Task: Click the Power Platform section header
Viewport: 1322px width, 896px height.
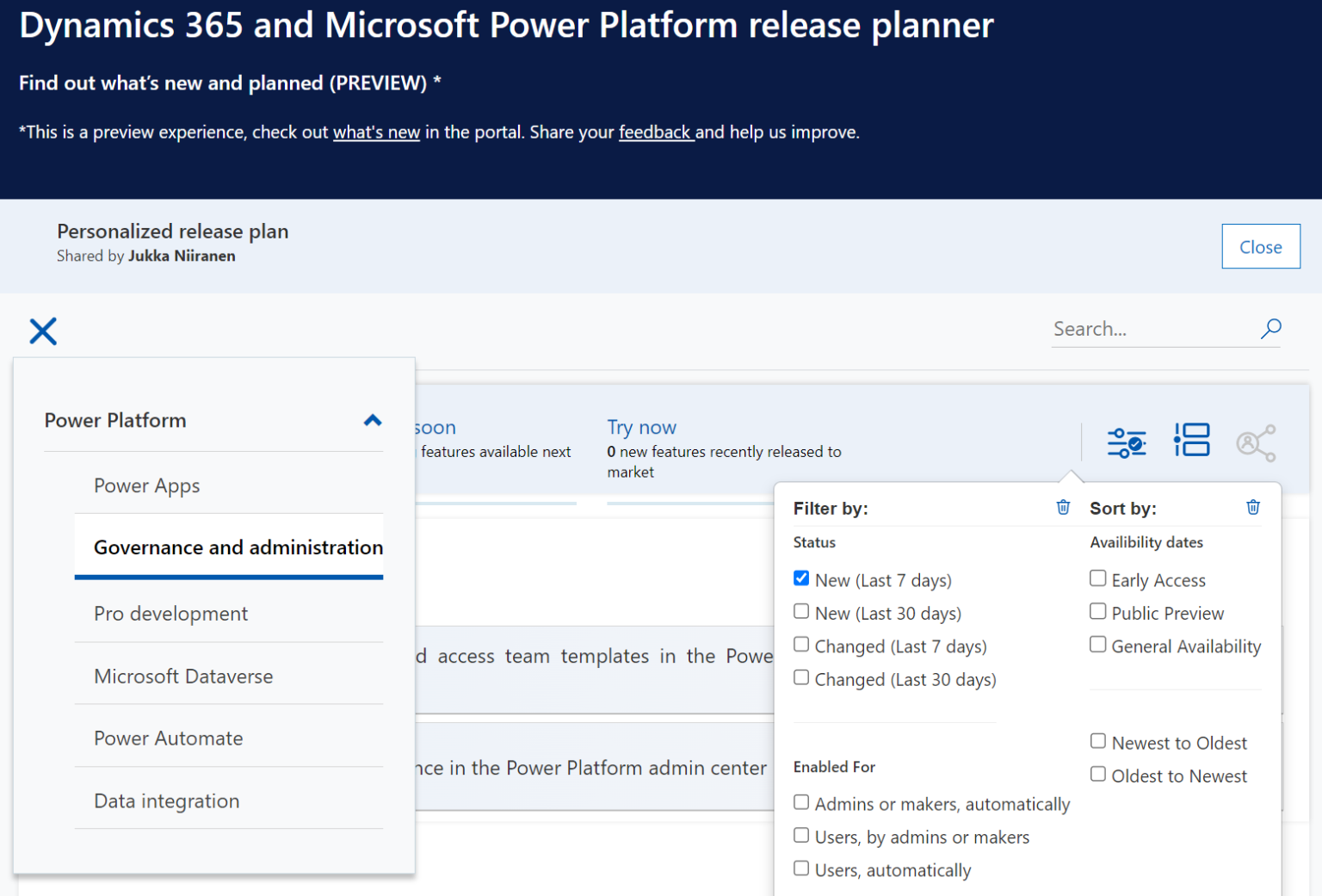Action: (213, 420)
